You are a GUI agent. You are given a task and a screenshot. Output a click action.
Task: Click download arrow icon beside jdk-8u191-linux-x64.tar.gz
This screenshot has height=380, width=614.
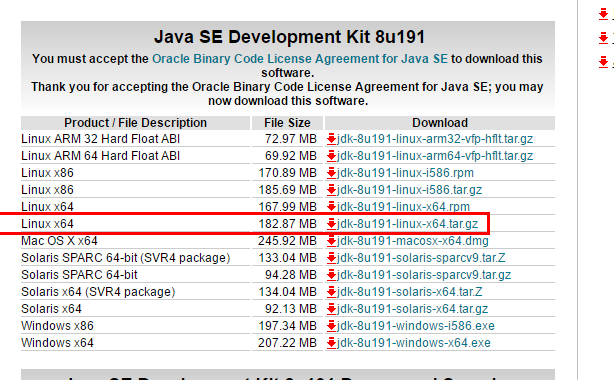point(331,224)
